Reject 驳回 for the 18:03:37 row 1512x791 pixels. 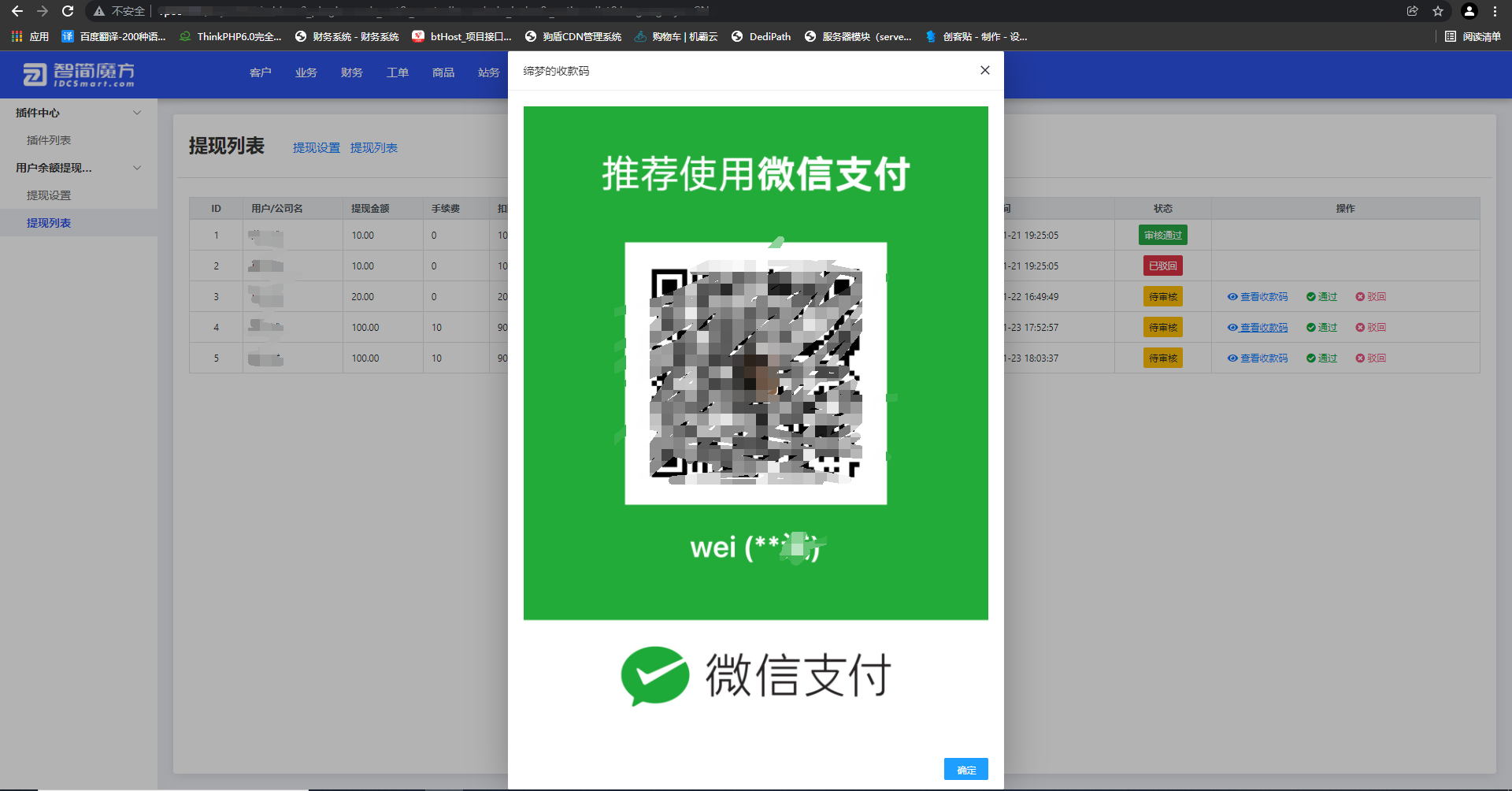(1370, 358)
